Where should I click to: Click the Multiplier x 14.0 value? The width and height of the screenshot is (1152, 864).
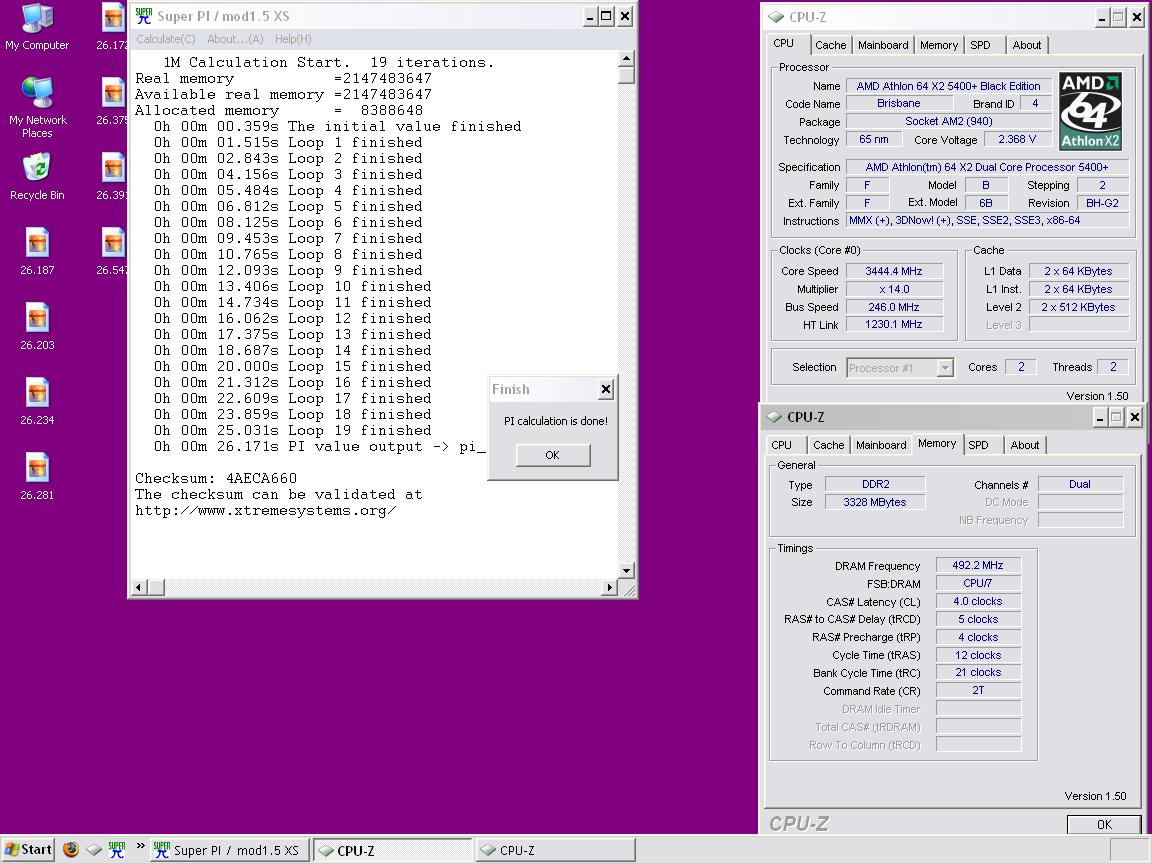point(893,289)
